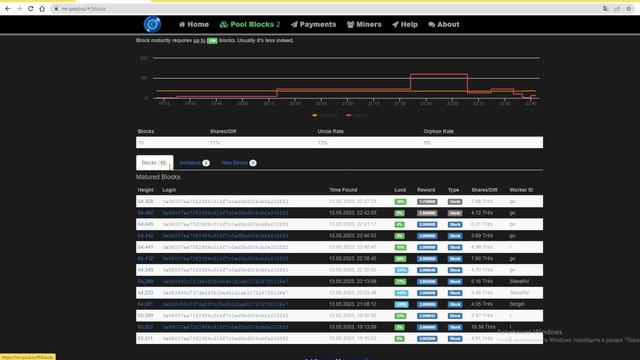Open block height 64,441
Image resolution: width=640 pixels, height=360 pixels.
[145, 247]
